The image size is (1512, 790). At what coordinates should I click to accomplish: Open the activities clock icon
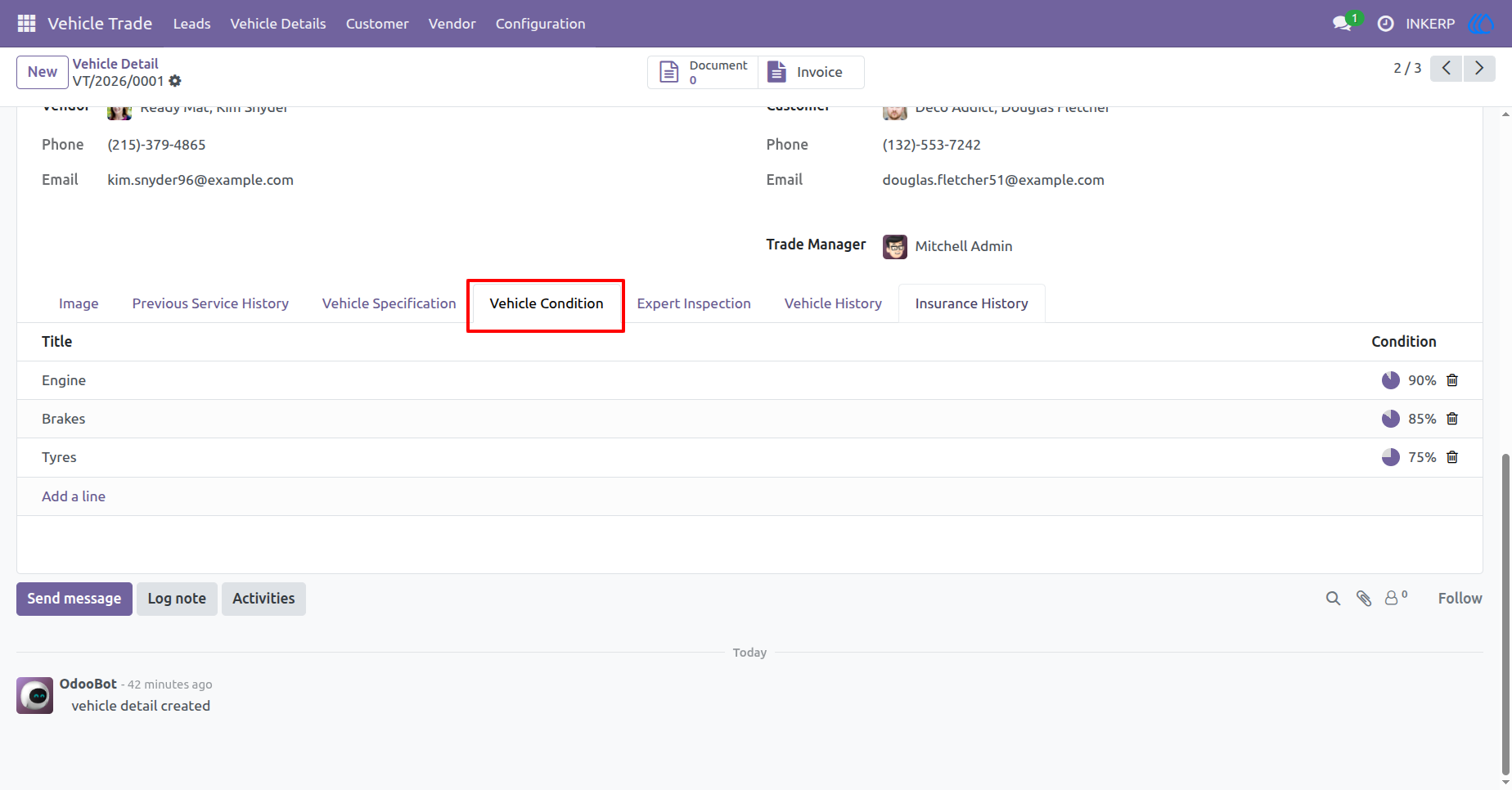pos(1385,24)
